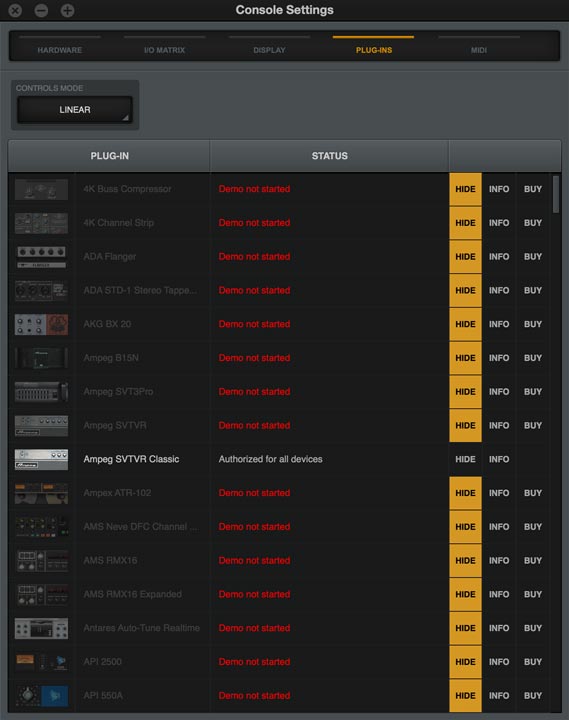The height and width of the screenshot is (720, 569).
Task: Open the Controls Mode LINEAR dropdown
Action: (x=75, y=110)
